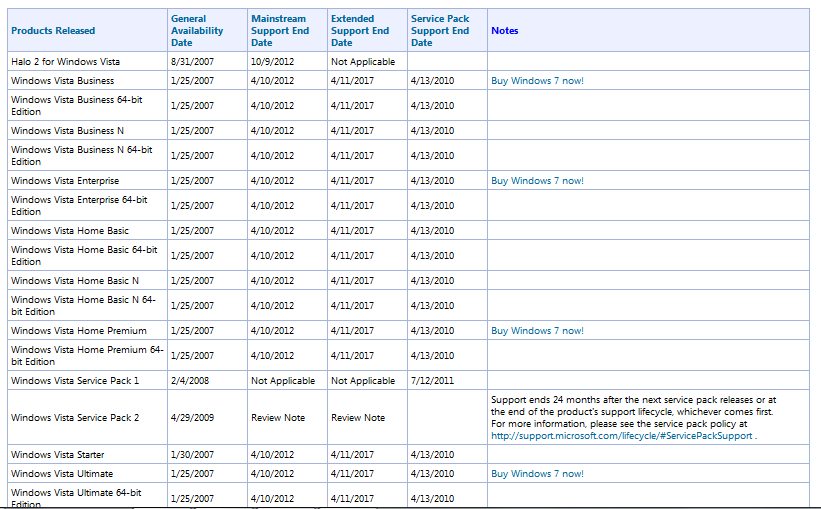Select Windows Vista Starter product name
Screen dimensions: 821x509
58,455
